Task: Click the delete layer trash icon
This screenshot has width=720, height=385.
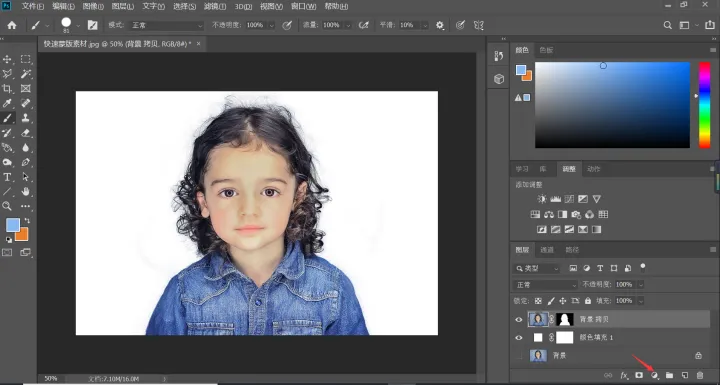Action: (x=699, y=375)
